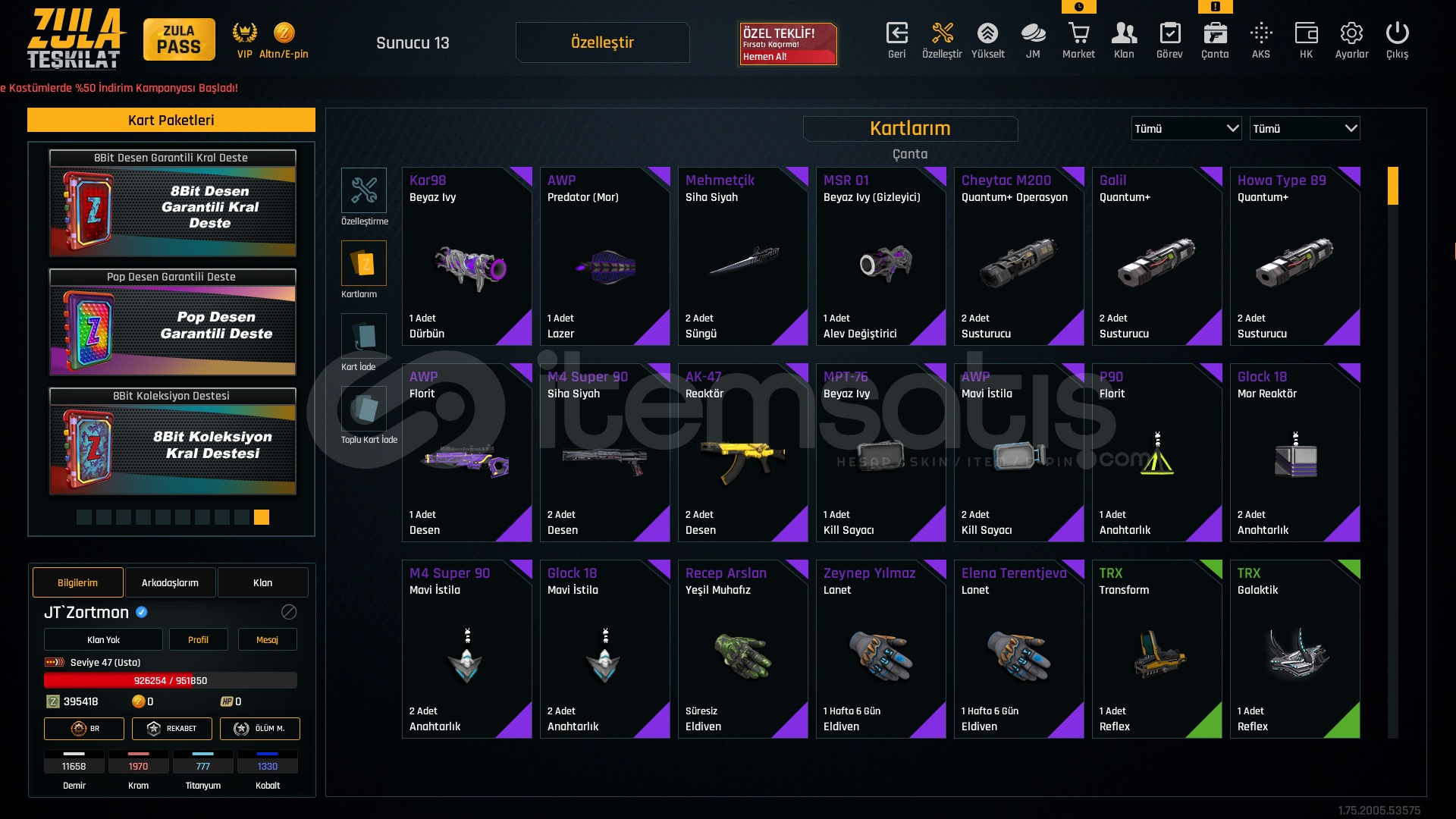This screenshot has height=819, width=1456.
Task: Open the Market cart icon
Action: coord(1078,34)
